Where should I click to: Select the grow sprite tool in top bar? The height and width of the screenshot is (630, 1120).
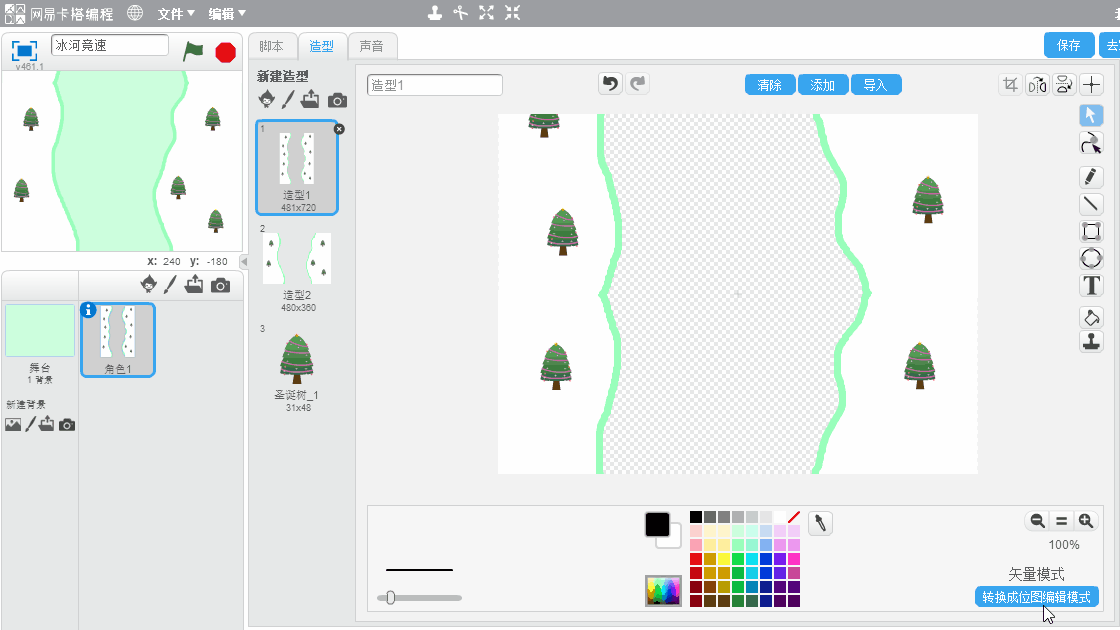pyautogui.click(x=486, y=13)
